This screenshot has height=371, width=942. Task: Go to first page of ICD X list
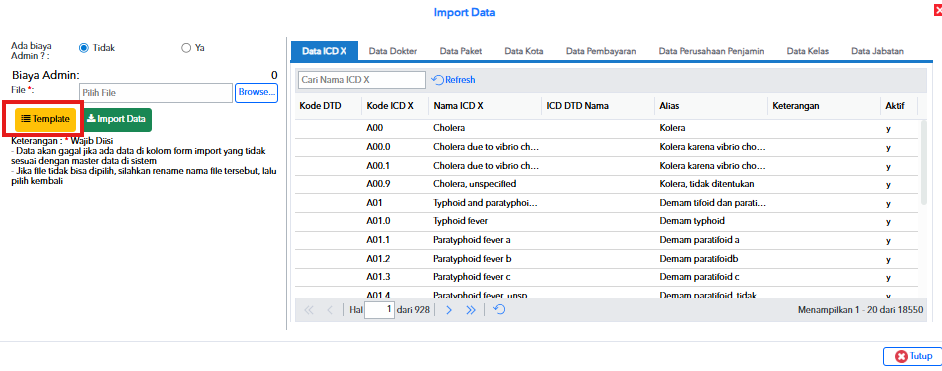[309, 310]
